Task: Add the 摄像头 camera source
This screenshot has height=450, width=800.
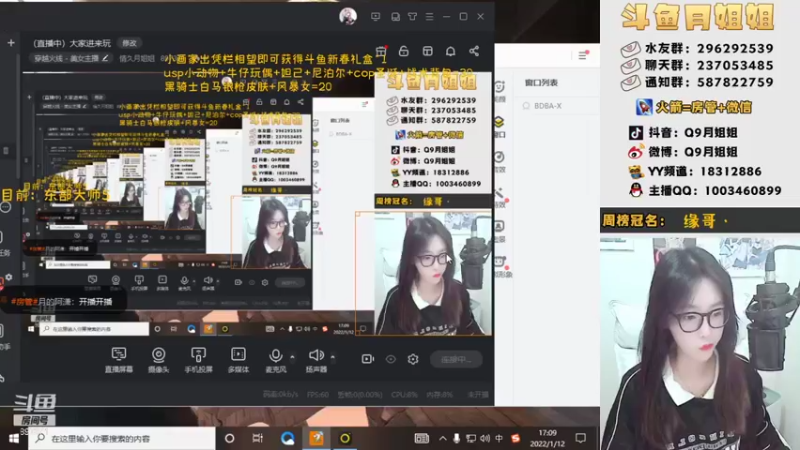Action: coord(158,359)
